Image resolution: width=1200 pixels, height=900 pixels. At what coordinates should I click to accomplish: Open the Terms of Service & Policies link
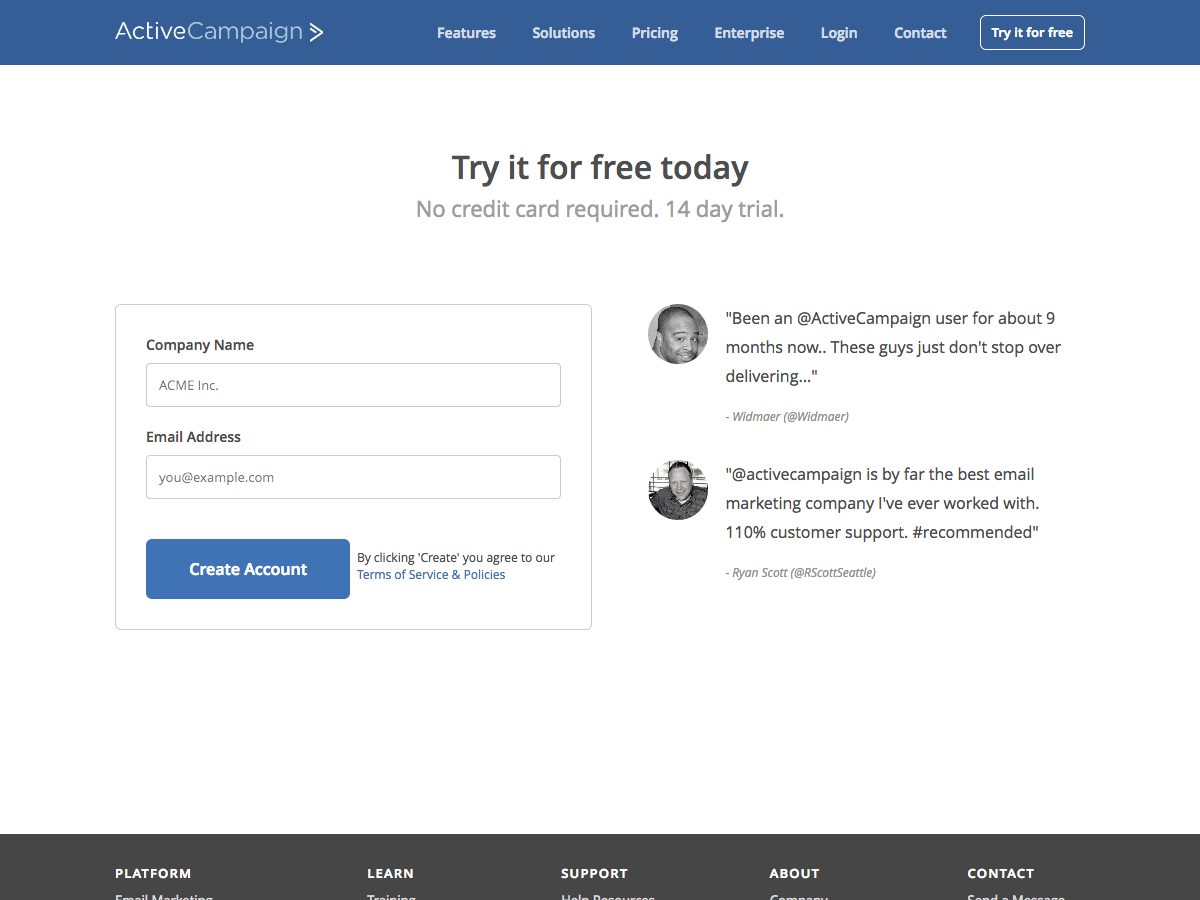coord(431,574)
